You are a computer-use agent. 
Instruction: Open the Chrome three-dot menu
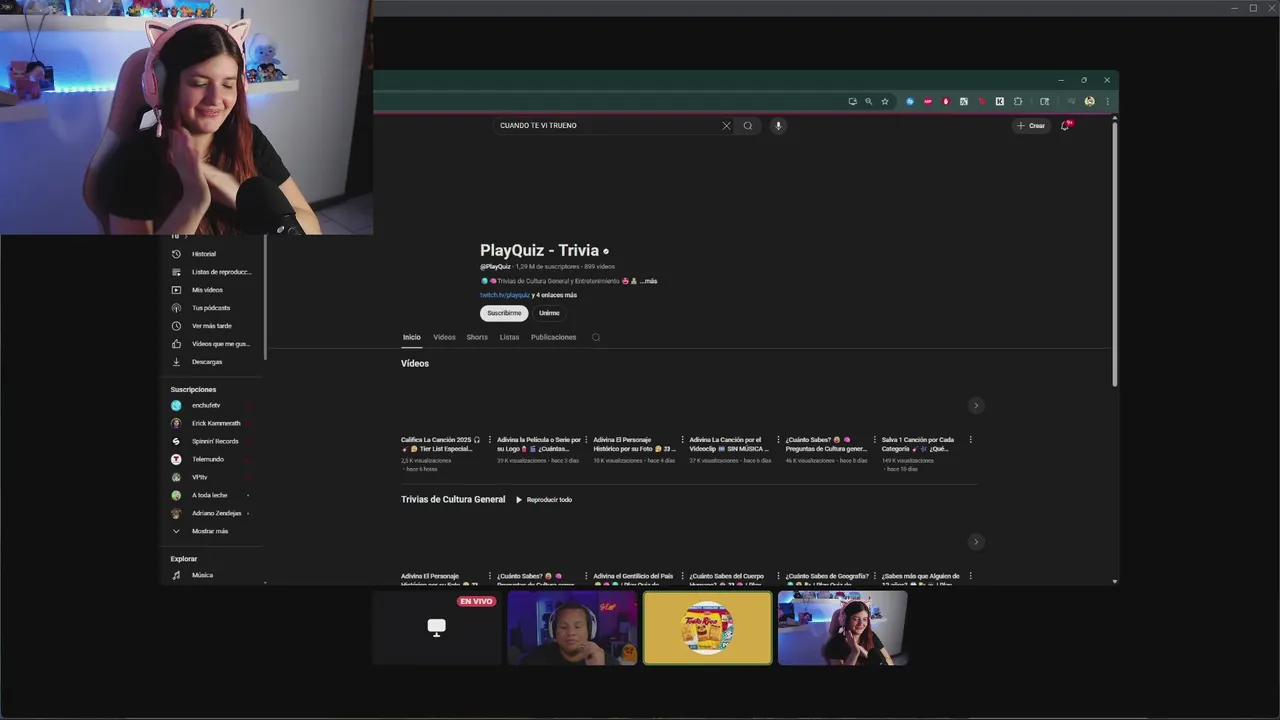(1107, 101)
